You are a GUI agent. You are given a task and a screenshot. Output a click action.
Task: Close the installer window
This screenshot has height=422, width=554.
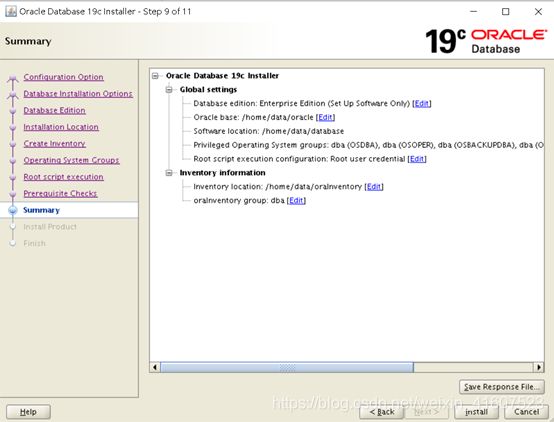coord(538,12)
